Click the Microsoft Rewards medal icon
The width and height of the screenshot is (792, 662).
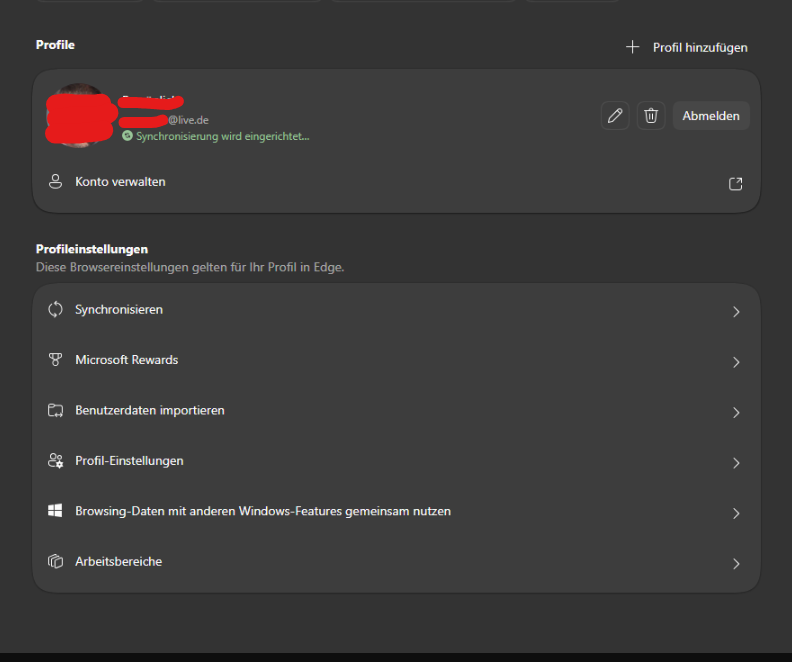click(55, 360)
